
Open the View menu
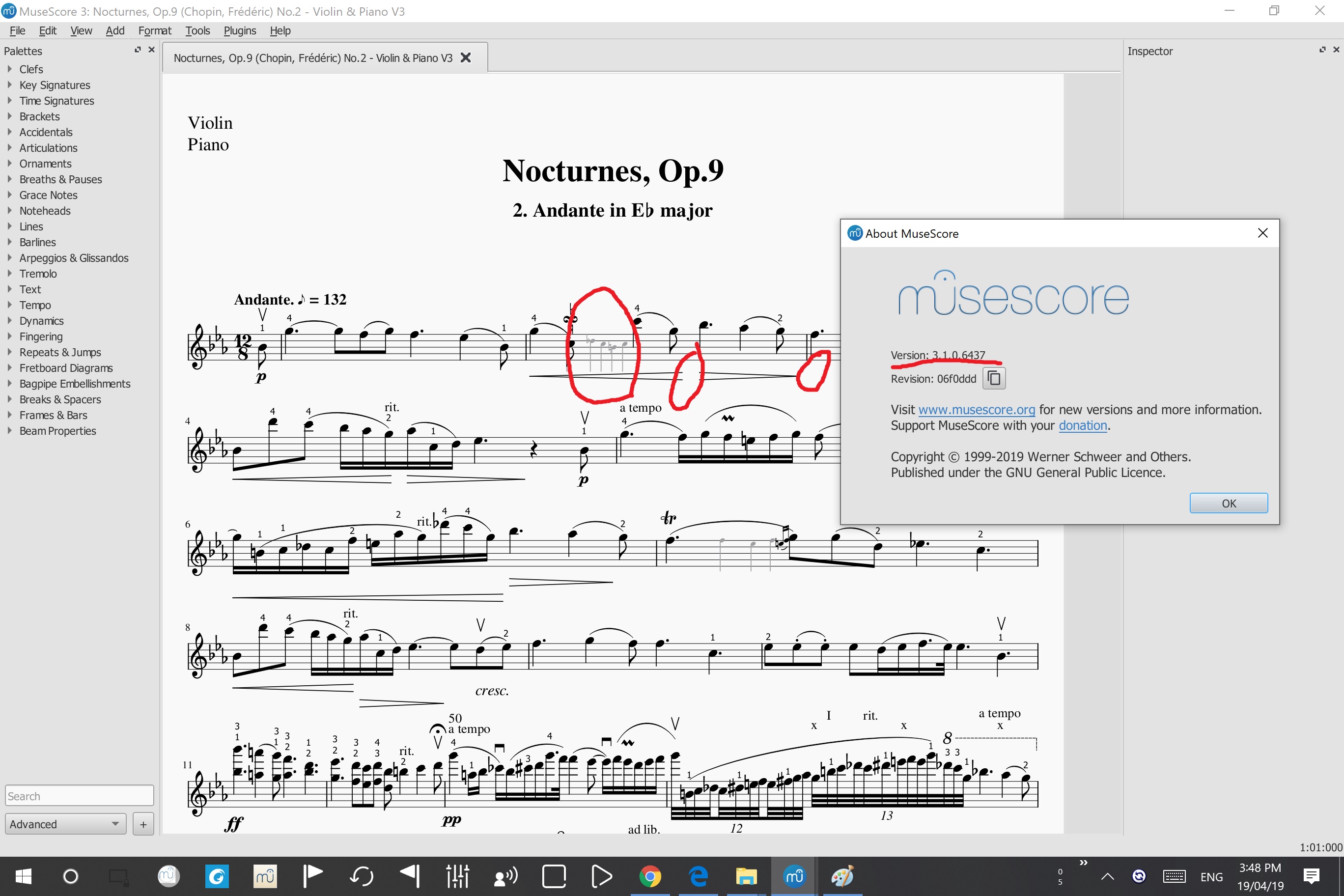tap(81, 31)
